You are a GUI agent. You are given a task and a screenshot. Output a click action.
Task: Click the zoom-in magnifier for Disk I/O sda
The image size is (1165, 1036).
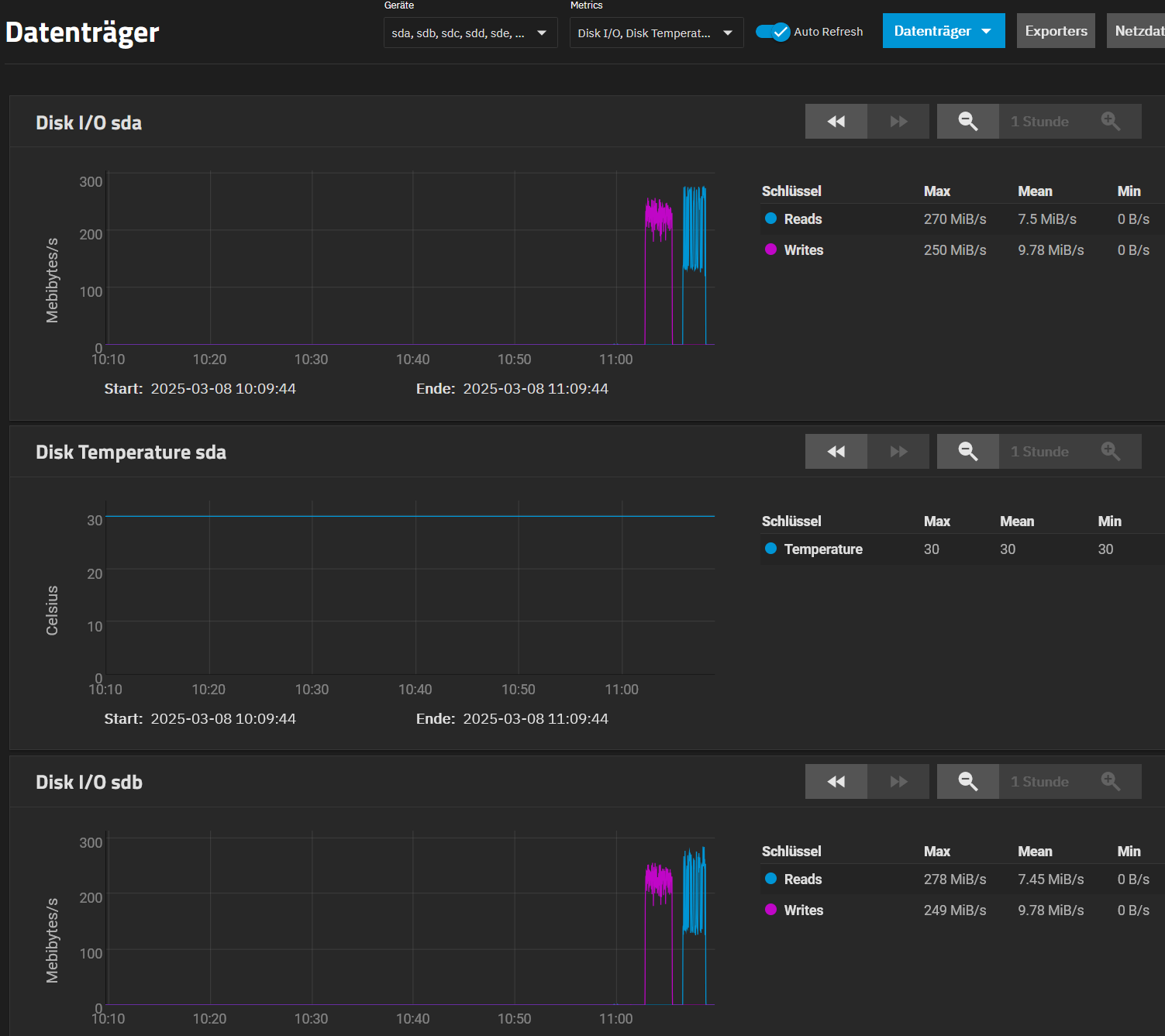1111,121
